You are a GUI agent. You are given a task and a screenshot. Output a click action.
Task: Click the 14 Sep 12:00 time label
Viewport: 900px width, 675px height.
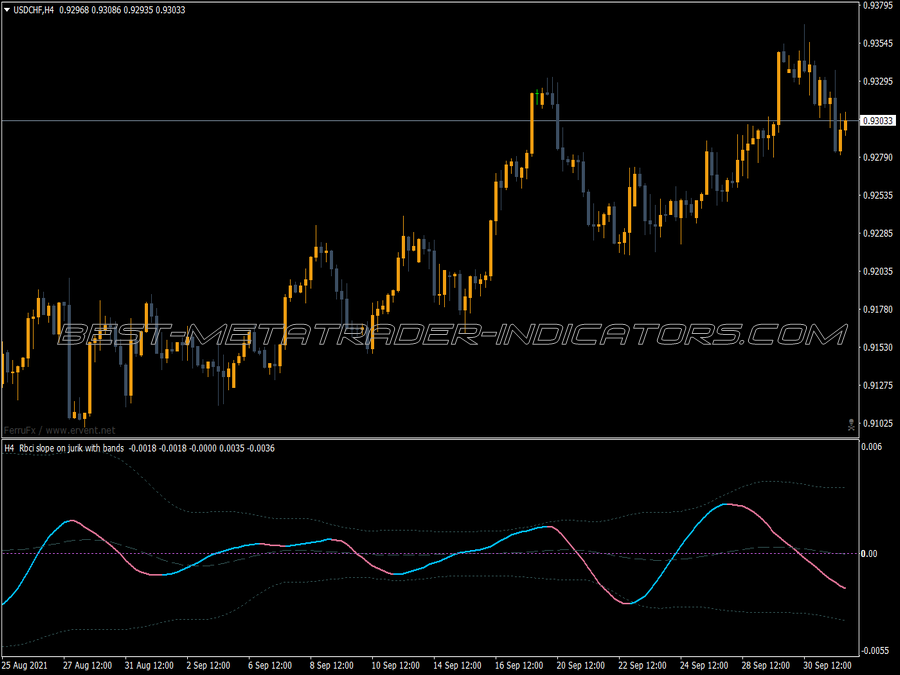457,666
